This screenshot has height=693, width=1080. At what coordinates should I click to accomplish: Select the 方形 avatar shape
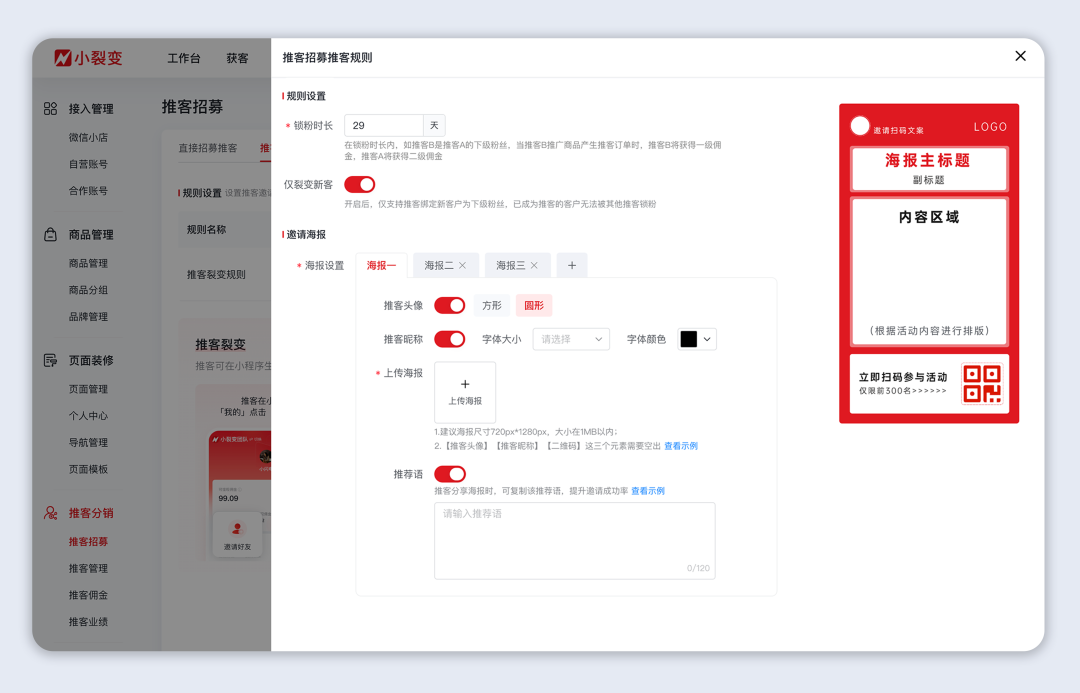coord(492,306)
